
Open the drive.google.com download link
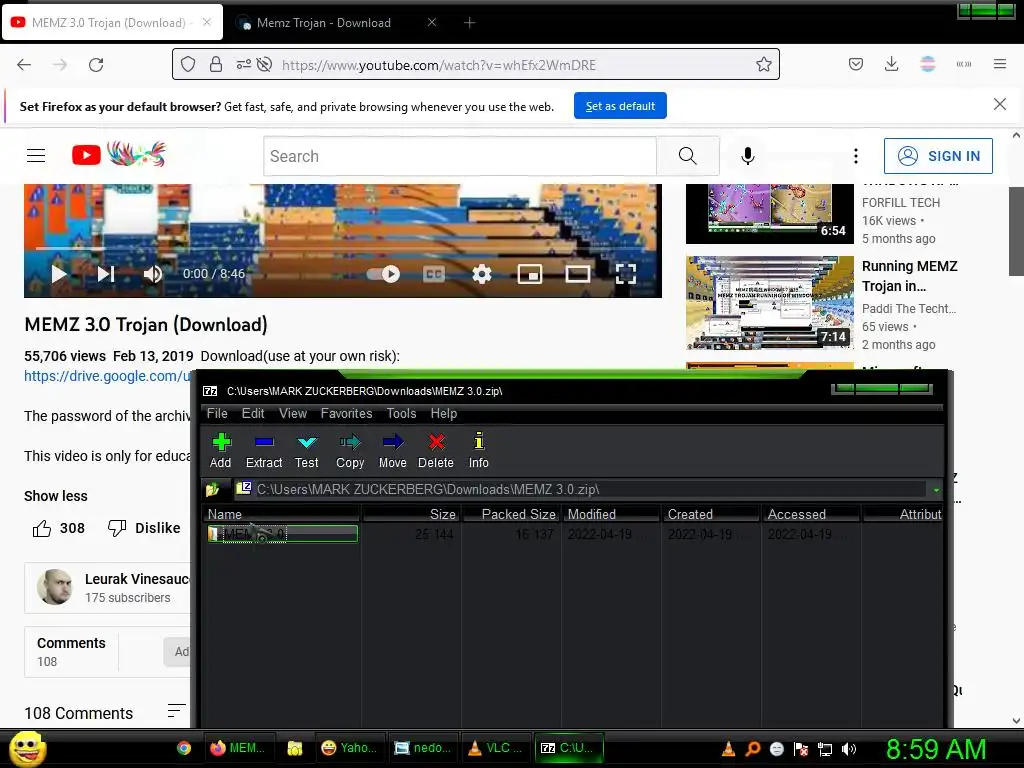click(108, 376)
